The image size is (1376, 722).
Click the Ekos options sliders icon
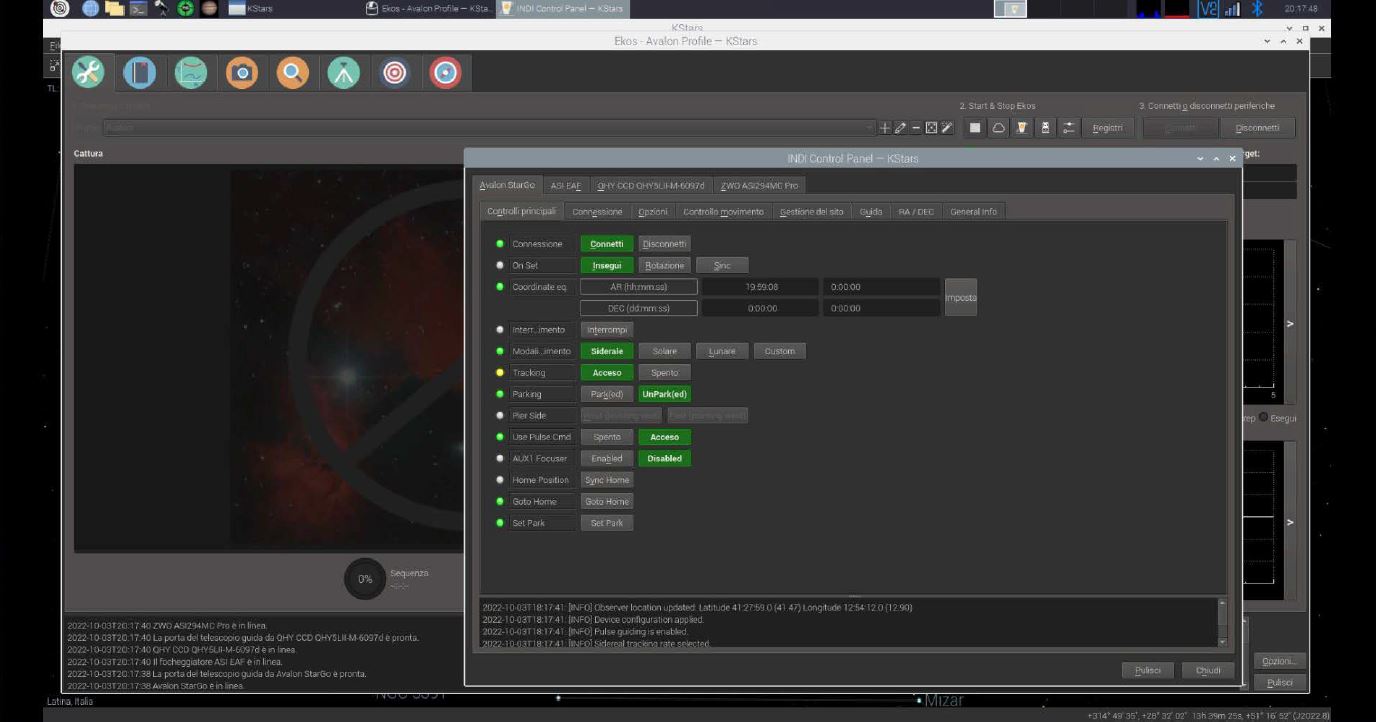(1069, 128)
